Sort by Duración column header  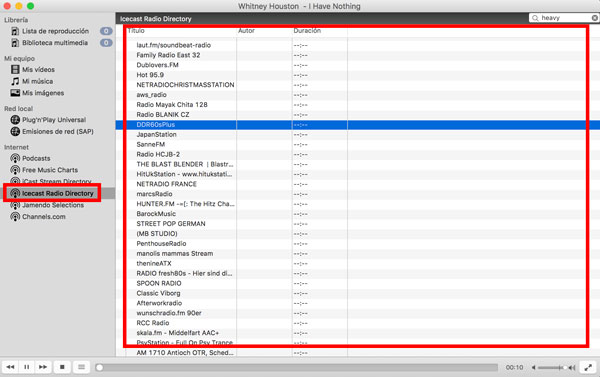point(307,31)
